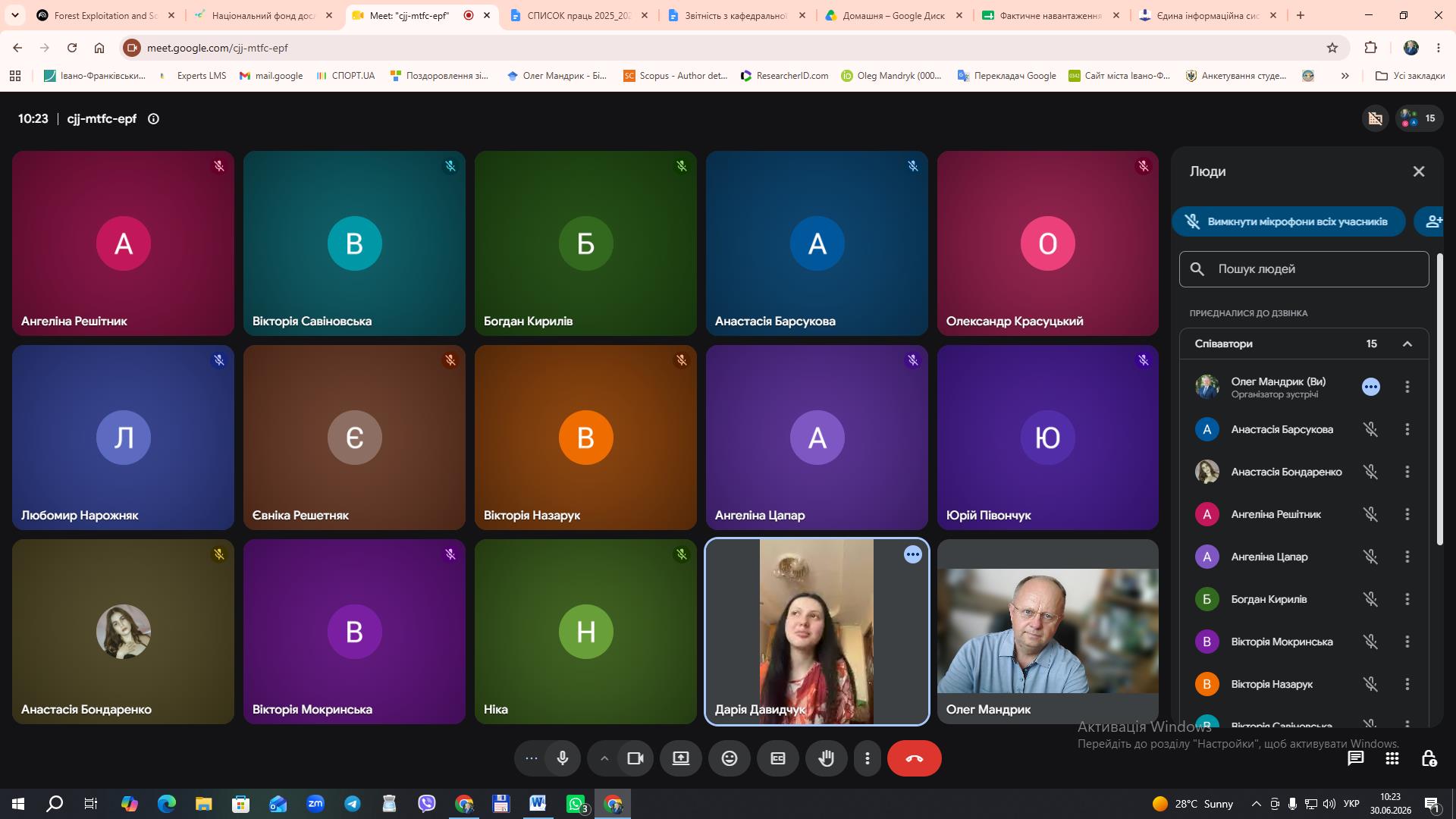Click the Пошук людей search field
The image size is (1456, 819).
(x=1304, y=269)
